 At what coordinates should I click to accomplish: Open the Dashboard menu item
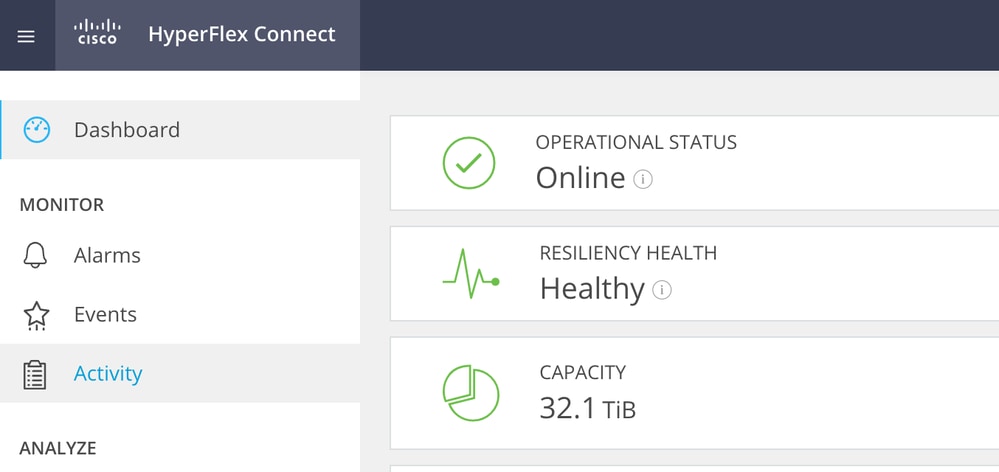[127, 130]
